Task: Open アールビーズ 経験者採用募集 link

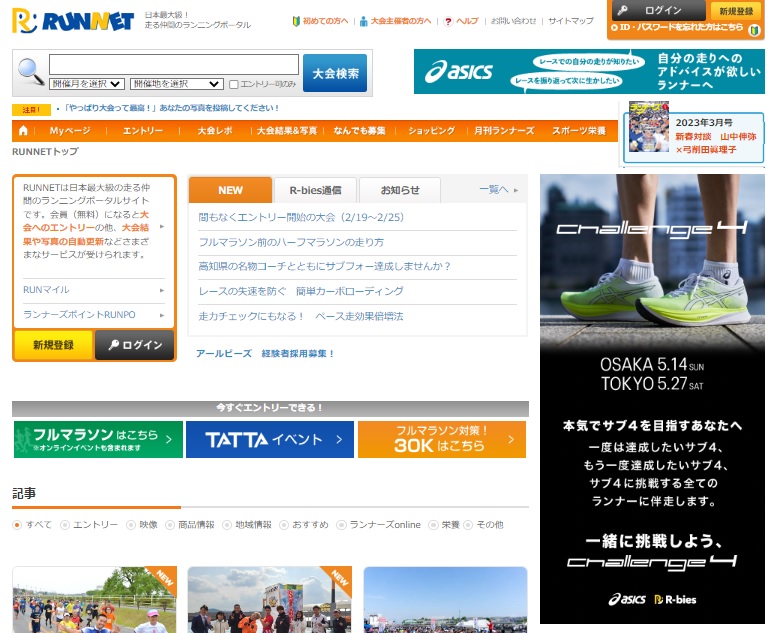Action: (x=265, y=354)
